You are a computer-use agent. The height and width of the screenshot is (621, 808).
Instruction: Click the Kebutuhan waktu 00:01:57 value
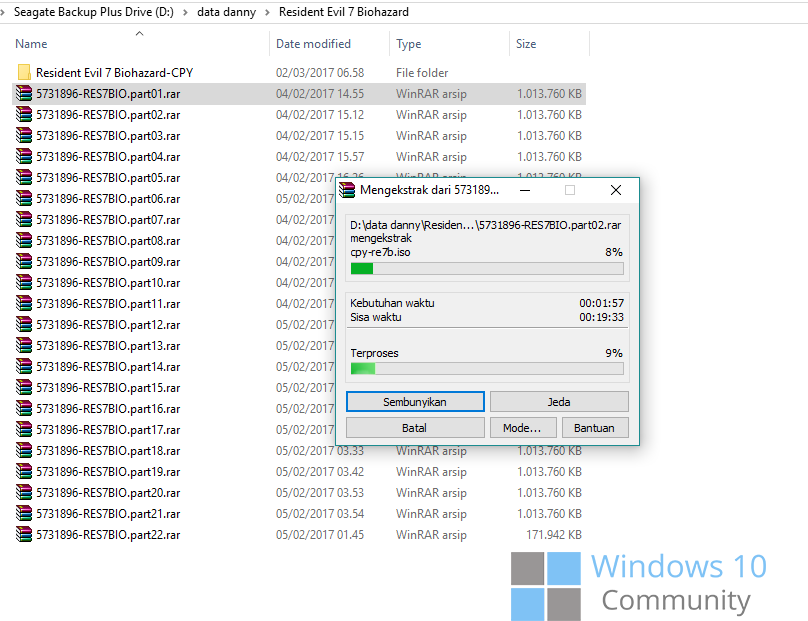point(601,303)
